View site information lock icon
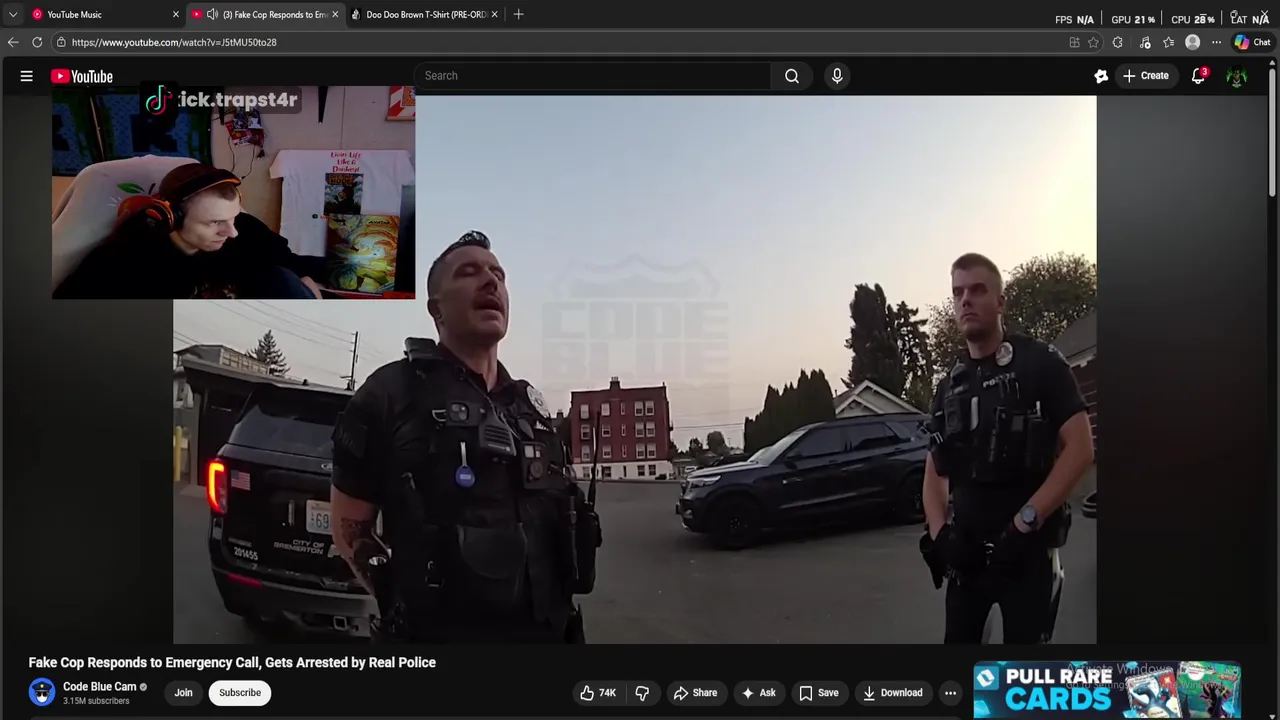The width and height of the screenshot is (1280, 720). tap(61, 42)
